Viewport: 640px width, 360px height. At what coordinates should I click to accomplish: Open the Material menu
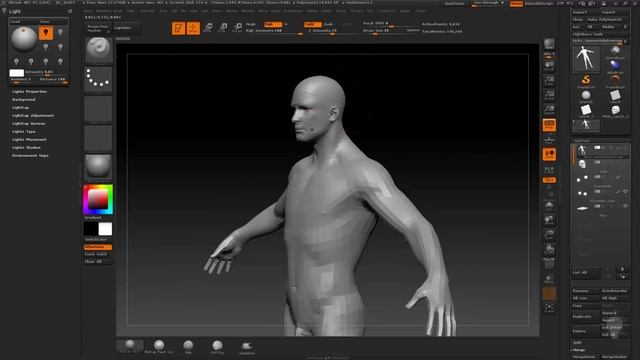[x=247, y=11]
